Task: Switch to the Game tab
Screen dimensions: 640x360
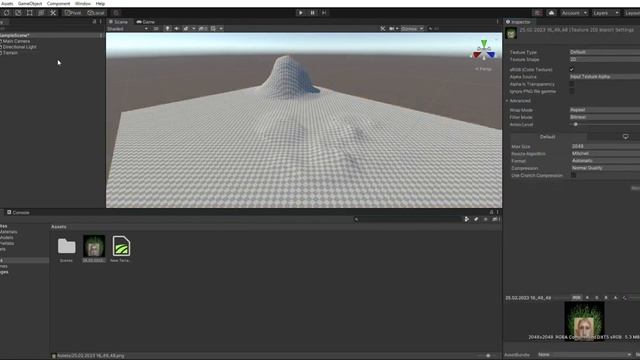Action: (146, 22)
